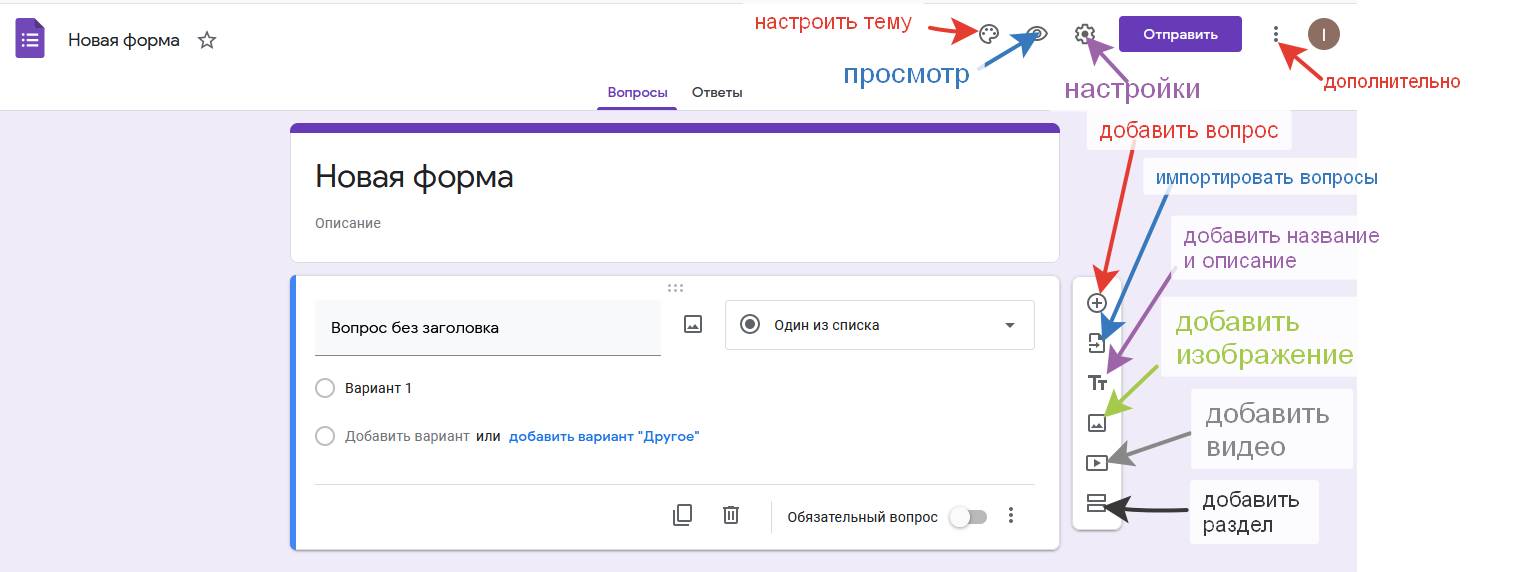
Task: Delete the question with trash icon
Action: pyautogui.click(x=731, y=515)
